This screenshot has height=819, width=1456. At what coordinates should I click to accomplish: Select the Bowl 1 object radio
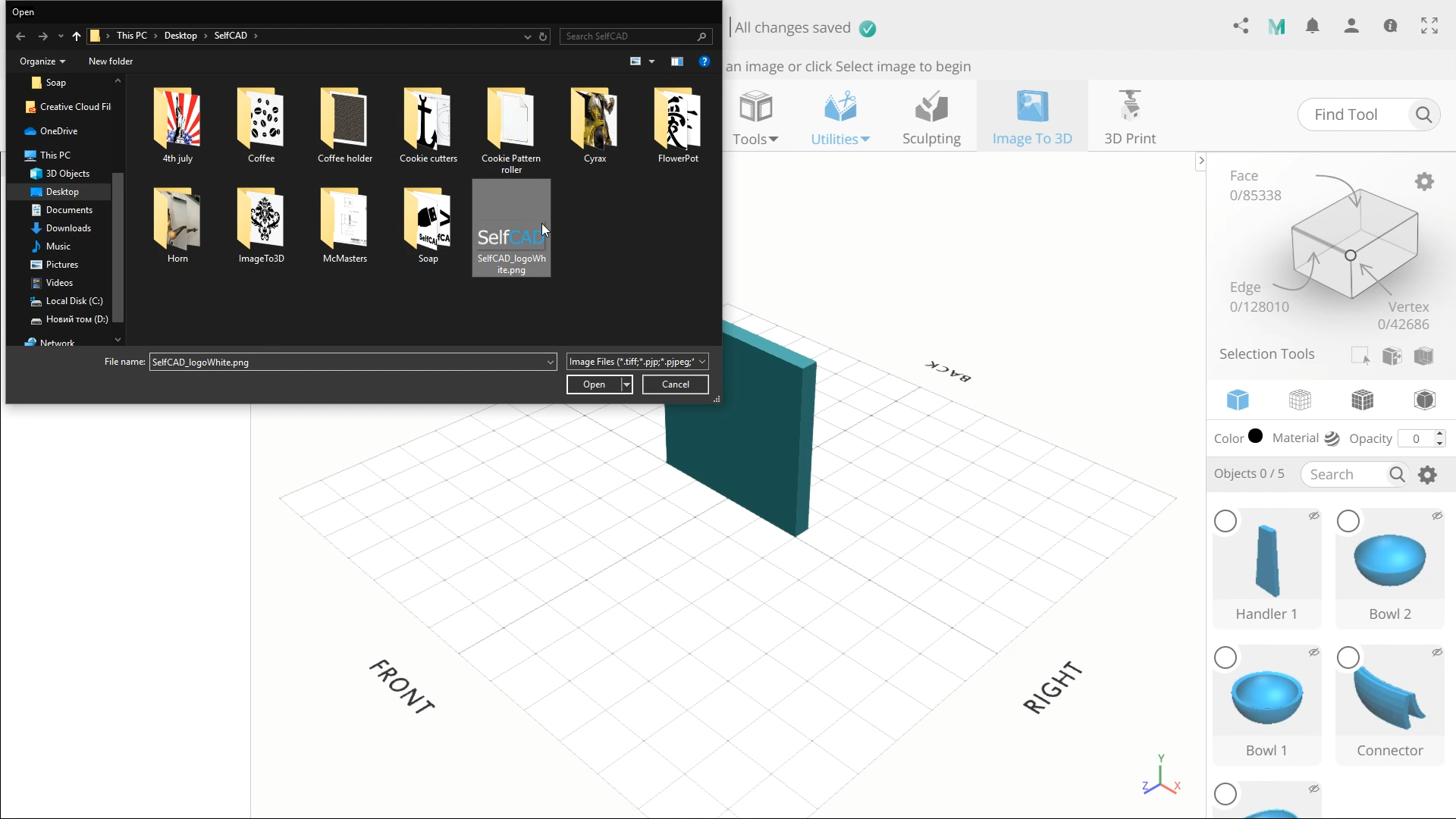pos(1225,657)
